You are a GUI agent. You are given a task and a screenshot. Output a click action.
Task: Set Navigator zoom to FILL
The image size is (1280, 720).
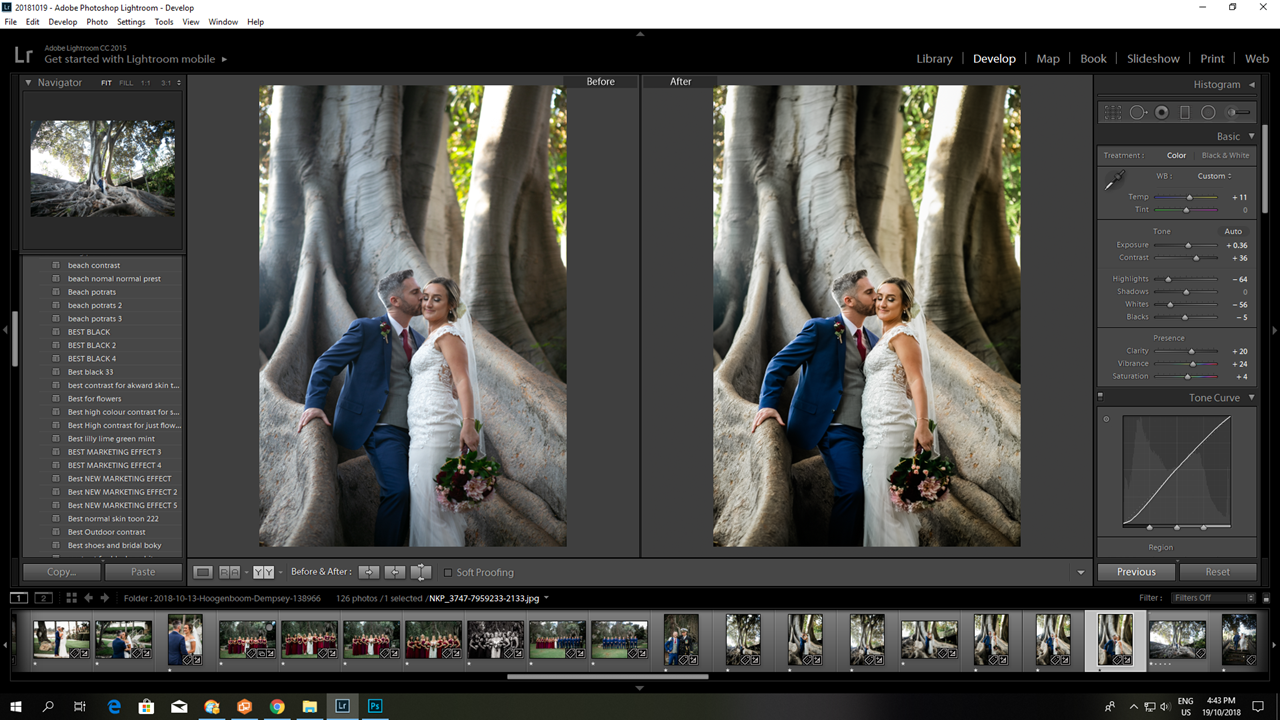(x=126, y=83)
